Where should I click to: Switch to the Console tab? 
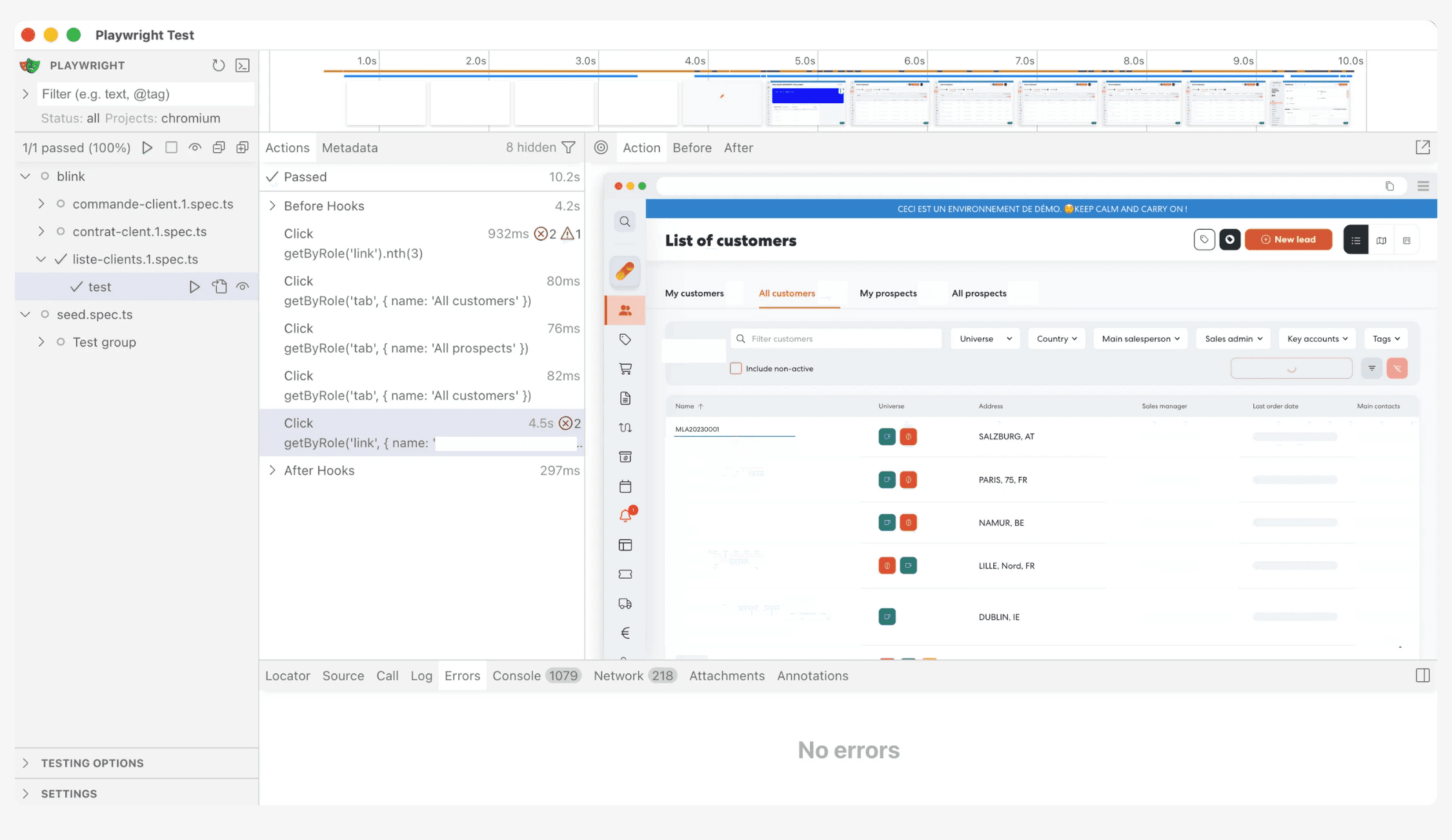[x=516, y=675]
